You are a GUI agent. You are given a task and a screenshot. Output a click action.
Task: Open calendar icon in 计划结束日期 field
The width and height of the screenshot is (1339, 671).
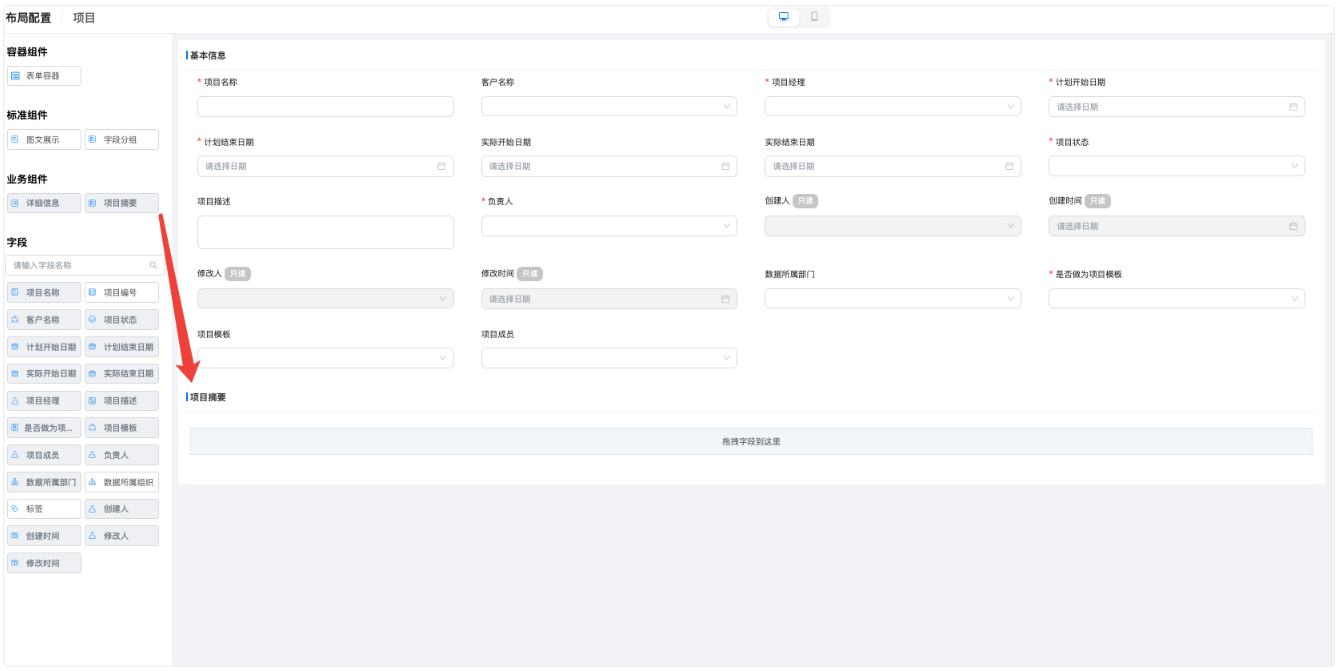442,166
